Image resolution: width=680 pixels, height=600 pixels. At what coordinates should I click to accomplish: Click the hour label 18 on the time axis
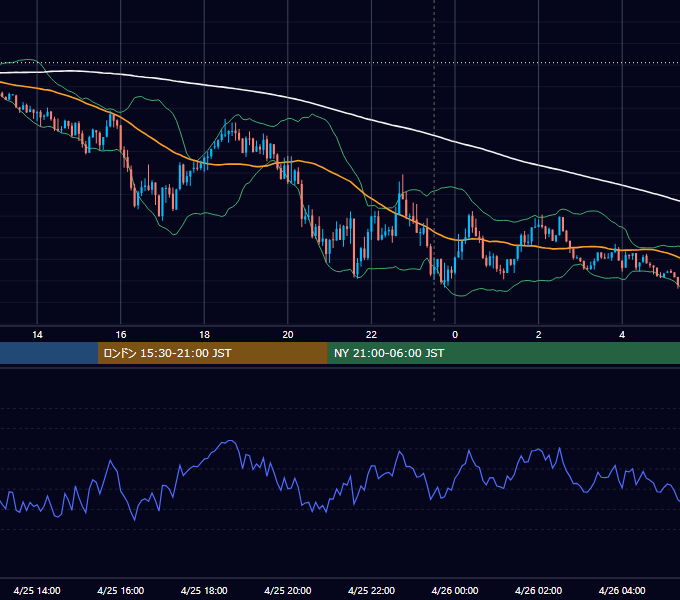click(204, 335)
